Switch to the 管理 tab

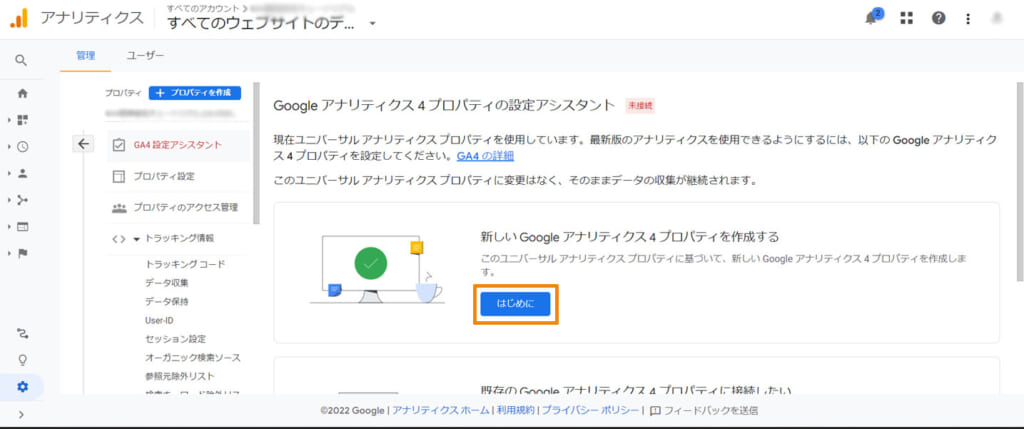tap(86, 56)
